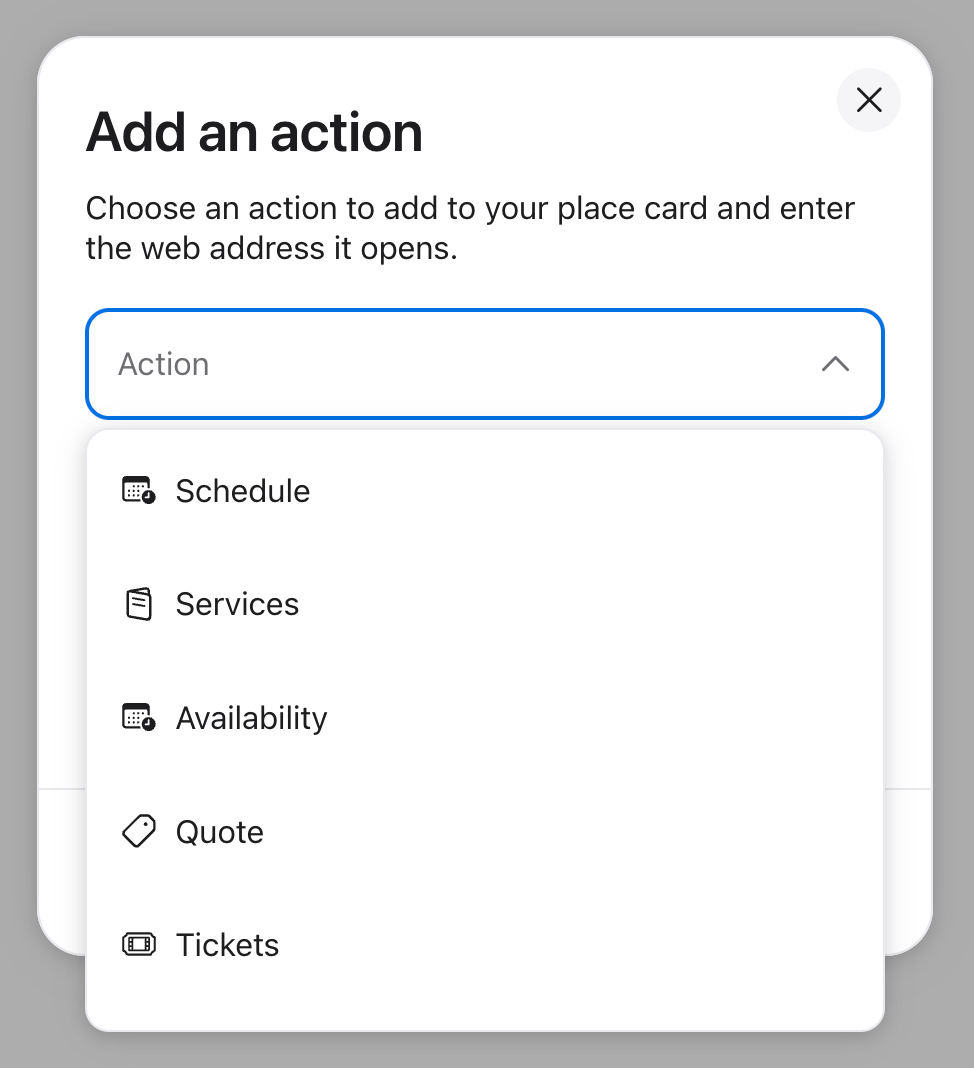Click the Action combo box field
The height and width of the screenshot is (1068, 974).
pos(485,364)
